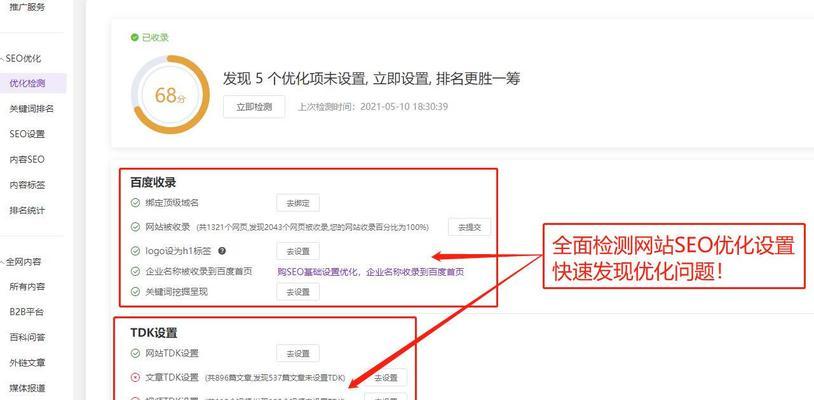
Task: Click the 发现 5 个优化项未设置 headline
Action: click(x=372, y=79)
